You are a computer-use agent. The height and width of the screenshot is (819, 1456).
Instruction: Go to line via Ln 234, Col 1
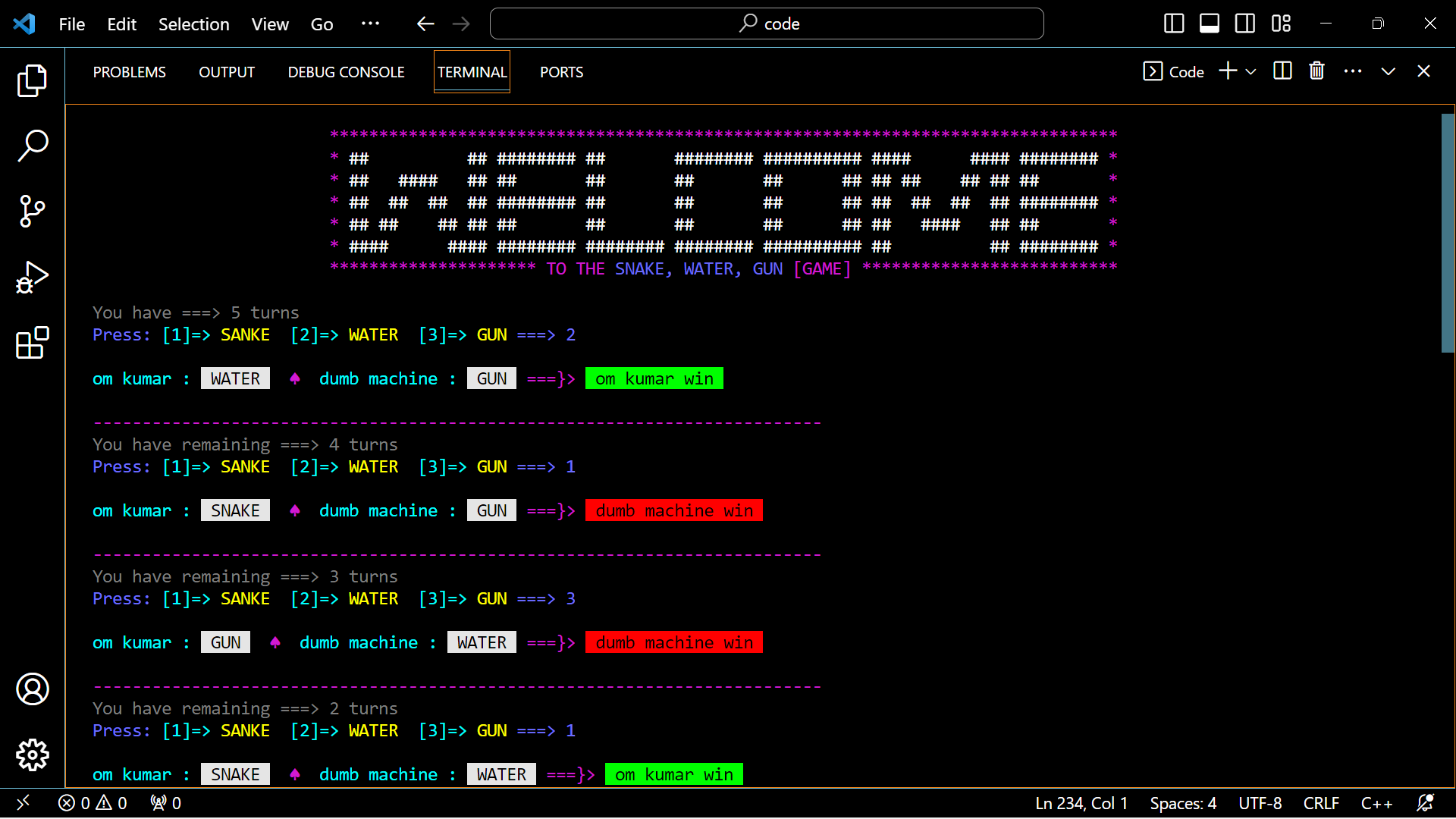point(1081,803)
